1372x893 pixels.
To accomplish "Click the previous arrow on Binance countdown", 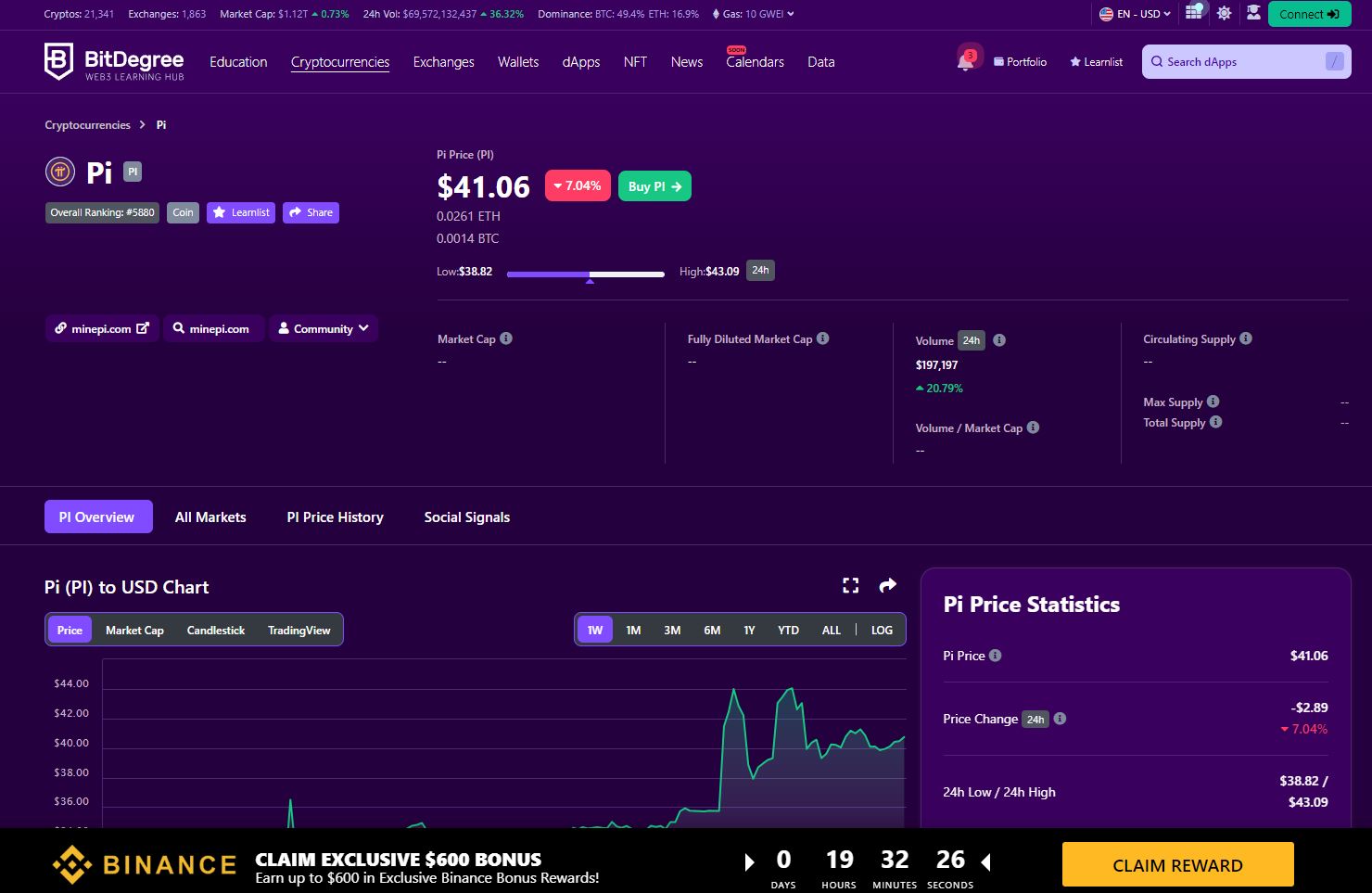I will pyautogui.click(x=985, y=862).
